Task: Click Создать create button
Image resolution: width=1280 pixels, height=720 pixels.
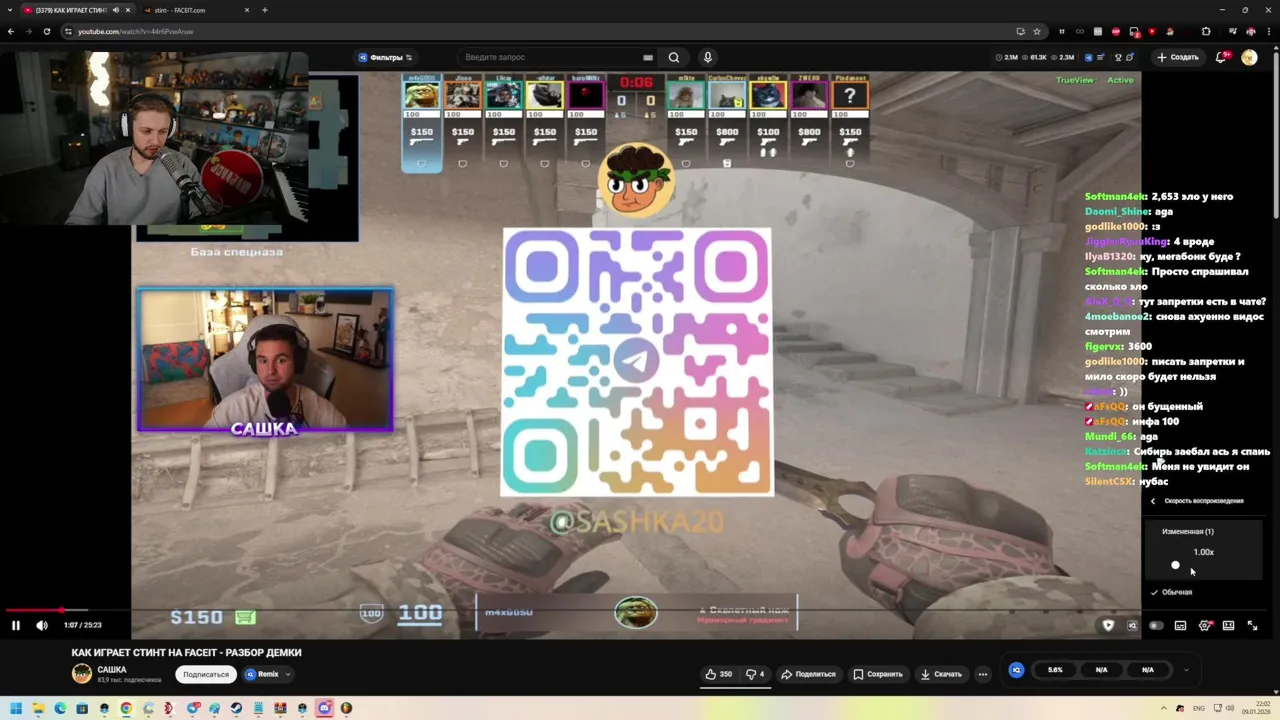Action: [x=1178, y=57]
